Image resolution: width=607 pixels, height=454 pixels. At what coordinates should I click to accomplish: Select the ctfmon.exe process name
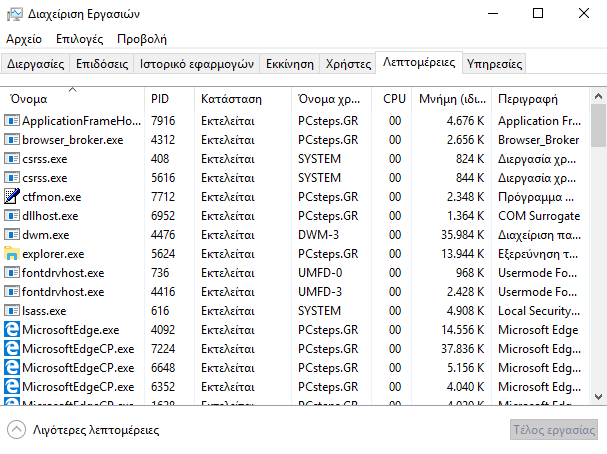[x=51, y=197]
